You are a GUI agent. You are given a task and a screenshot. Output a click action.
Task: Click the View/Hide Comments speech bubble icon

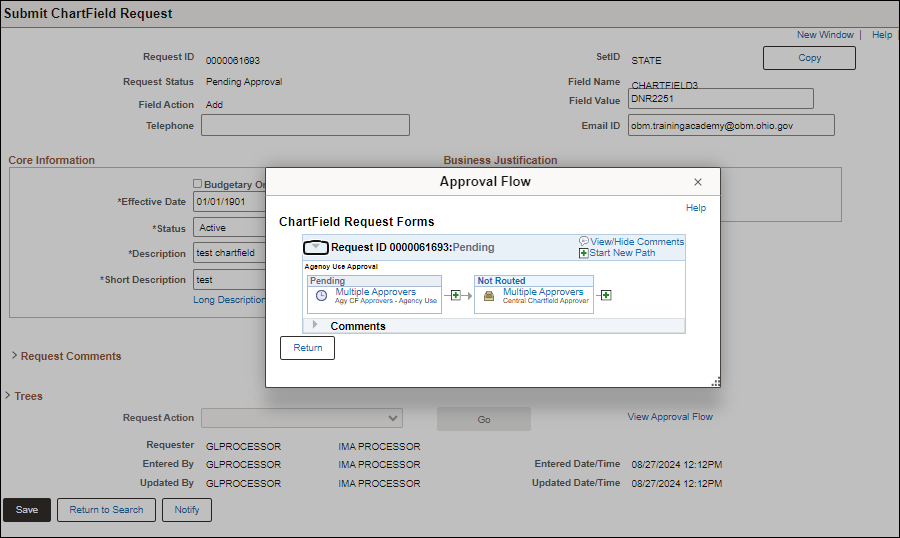(x=584, y=241)
